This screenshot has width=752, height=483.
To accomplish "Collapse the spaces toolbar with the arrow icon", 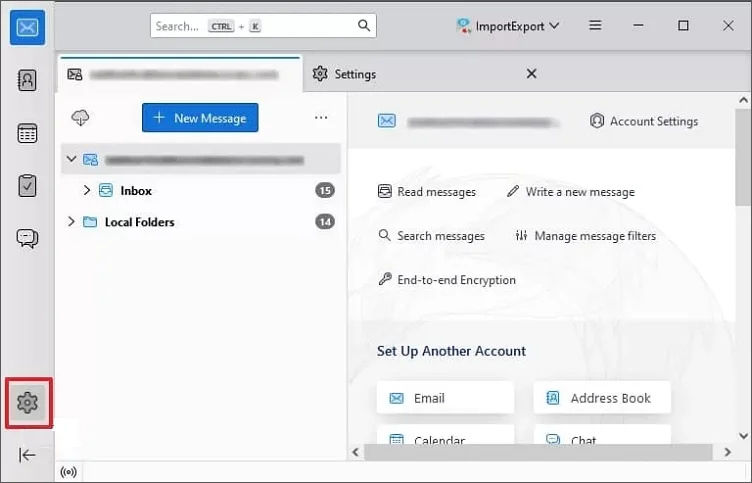I will click(27, 455).
